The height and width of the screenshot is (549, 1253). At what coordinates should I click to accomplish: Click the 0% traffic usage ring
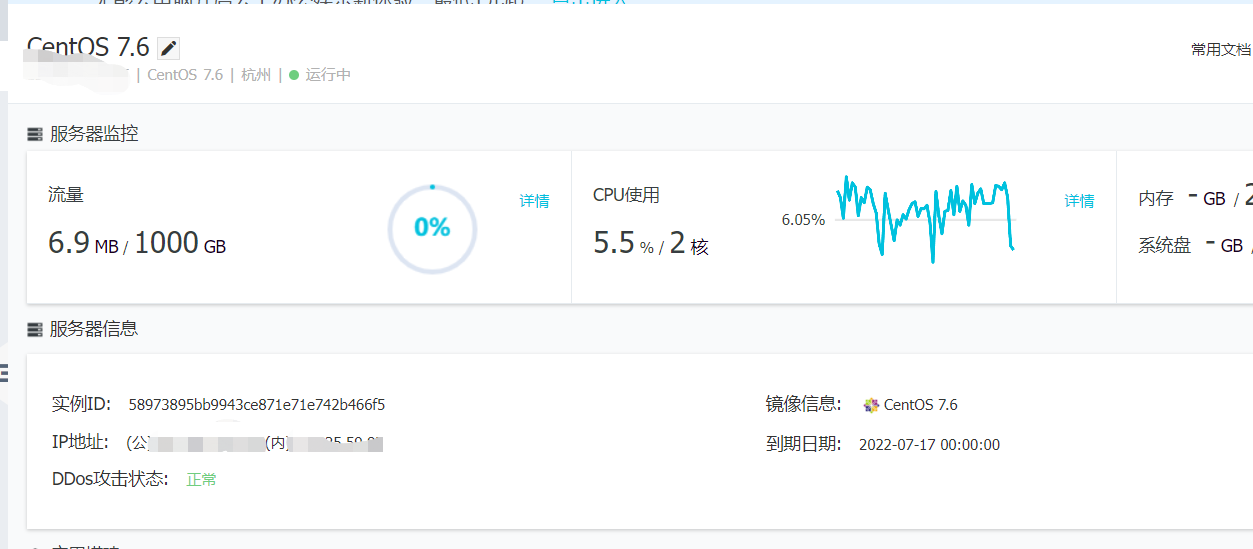coord(432,228)
